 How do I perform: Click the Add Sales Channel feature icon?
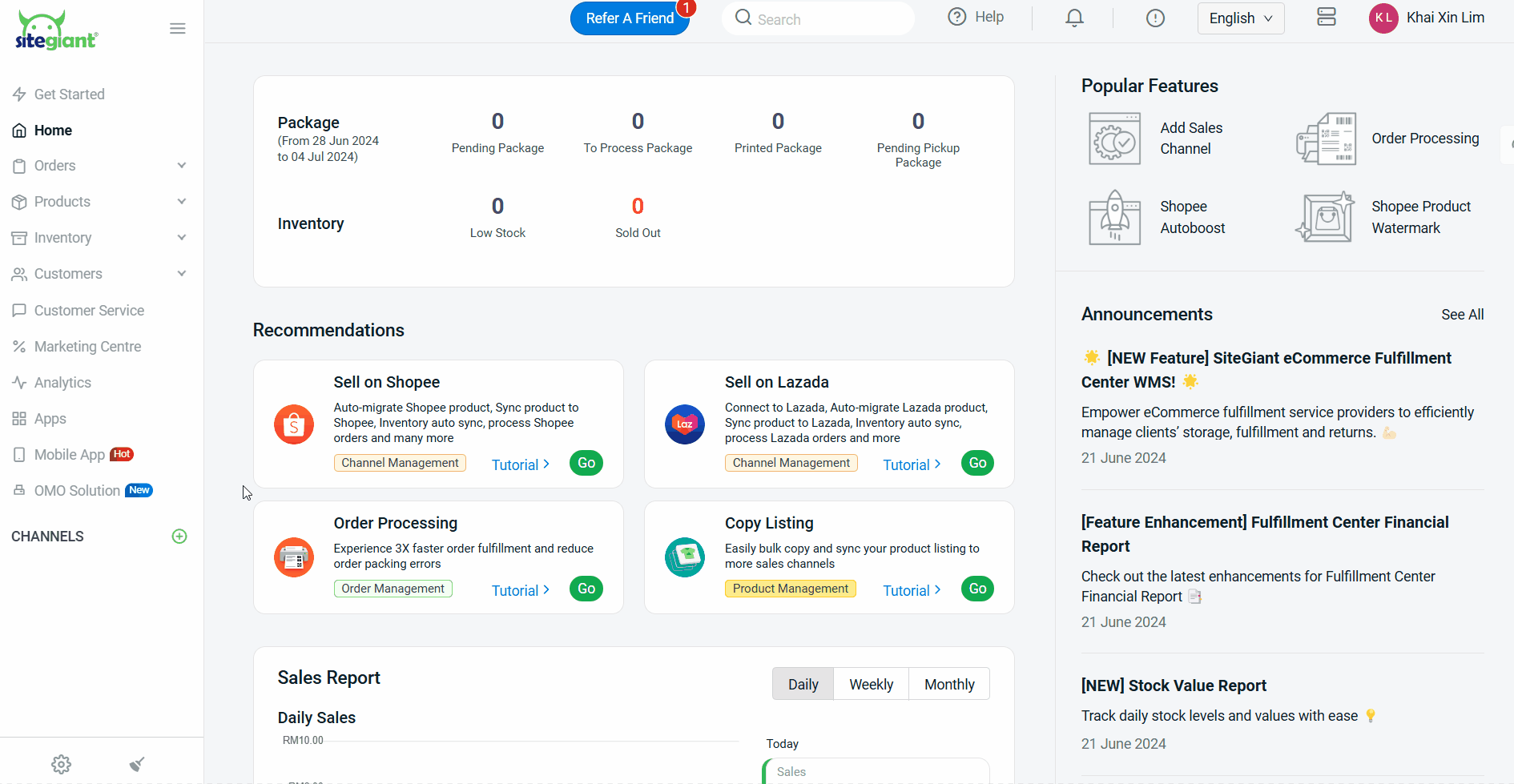tap(1114, 139)
